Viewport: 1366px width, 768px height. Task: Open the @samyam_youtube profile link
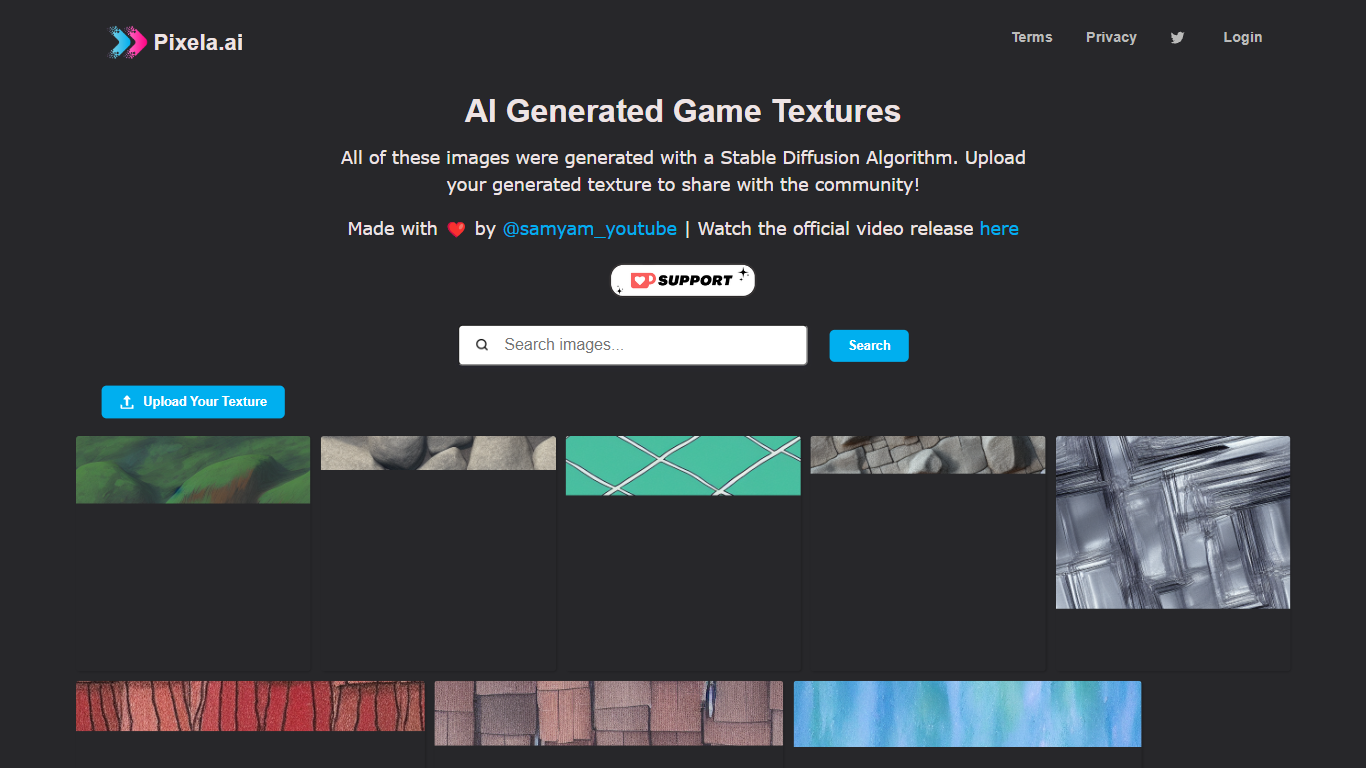[589, 229]
